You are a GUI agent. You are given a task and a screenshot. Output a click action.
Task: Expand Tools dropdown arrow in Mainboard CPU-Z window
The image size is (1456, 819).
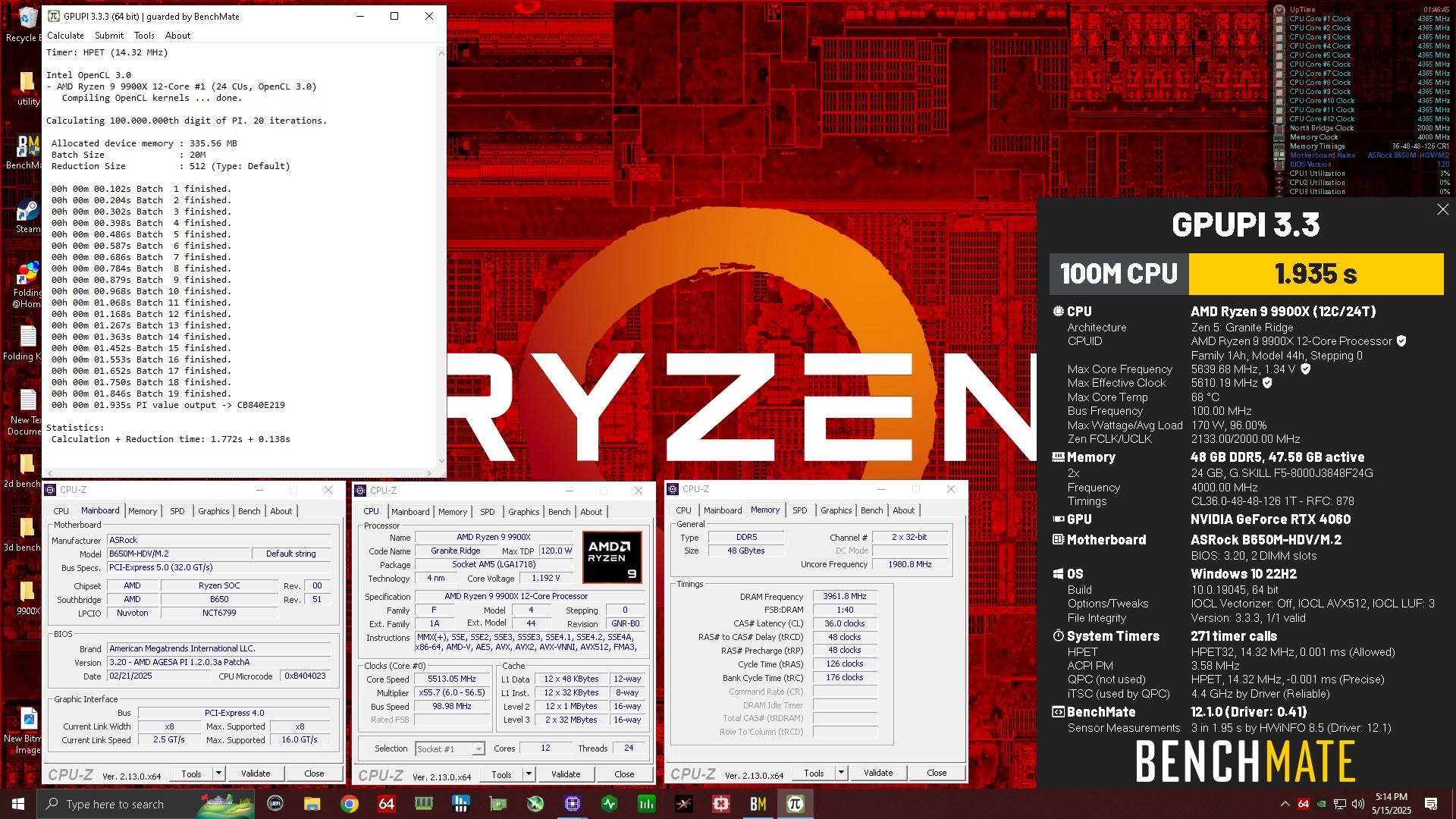(218, 773)
